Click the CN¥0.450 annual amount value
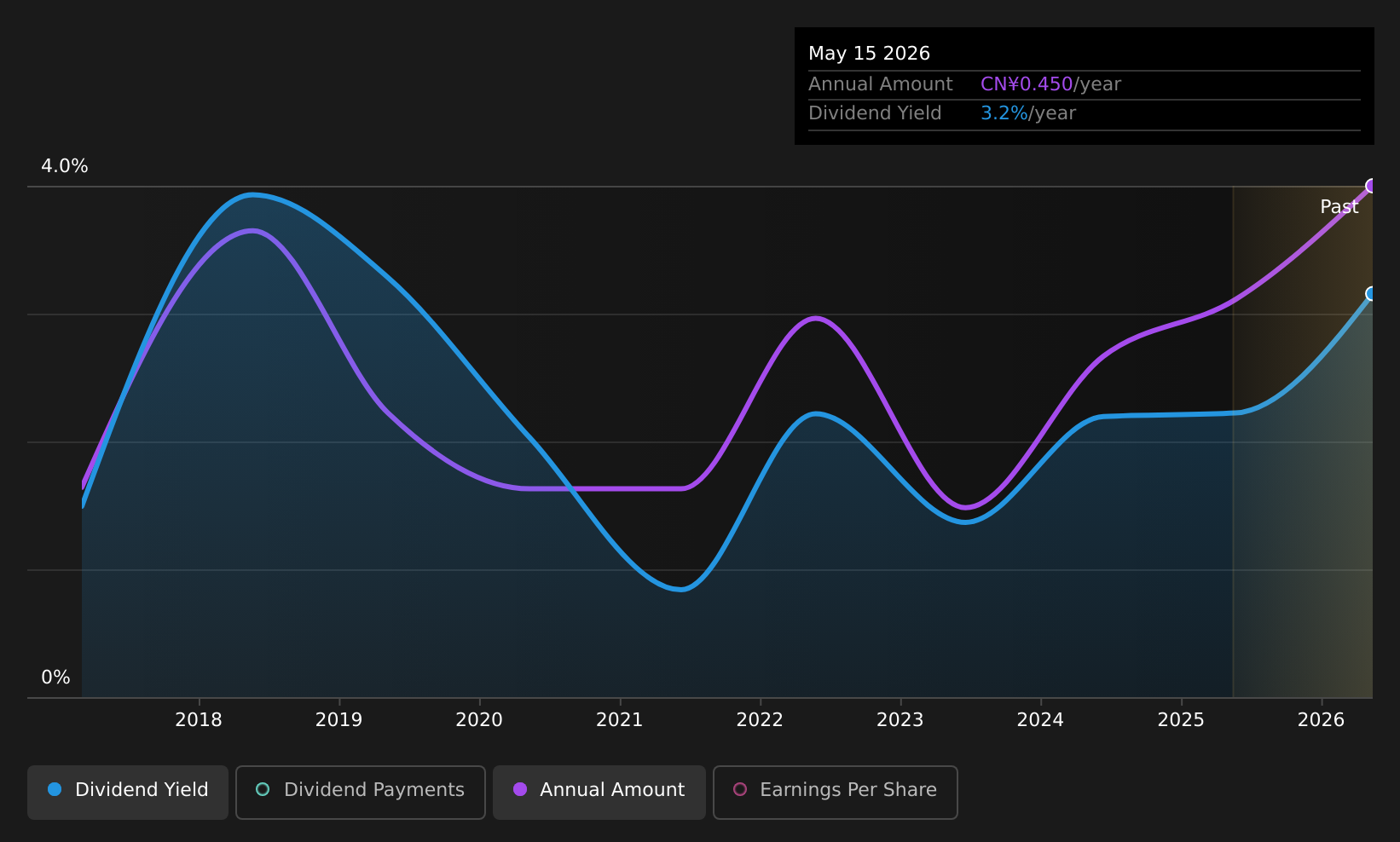Viewport: 1400px width, 842px height. tap(1027, 84)
